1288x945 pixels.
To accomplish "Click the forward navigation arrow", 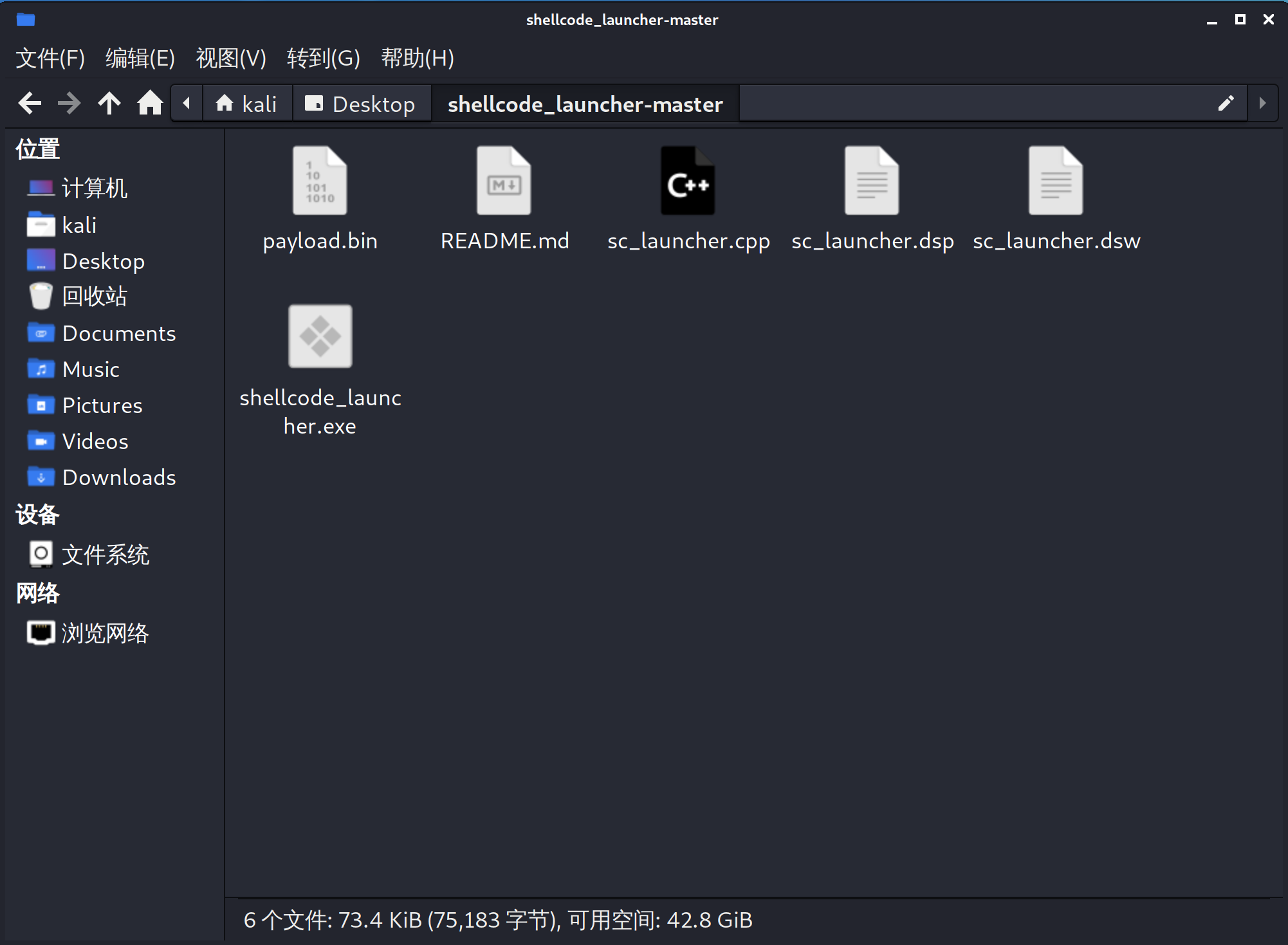I will pyautogui.click(x=69, y=103).
